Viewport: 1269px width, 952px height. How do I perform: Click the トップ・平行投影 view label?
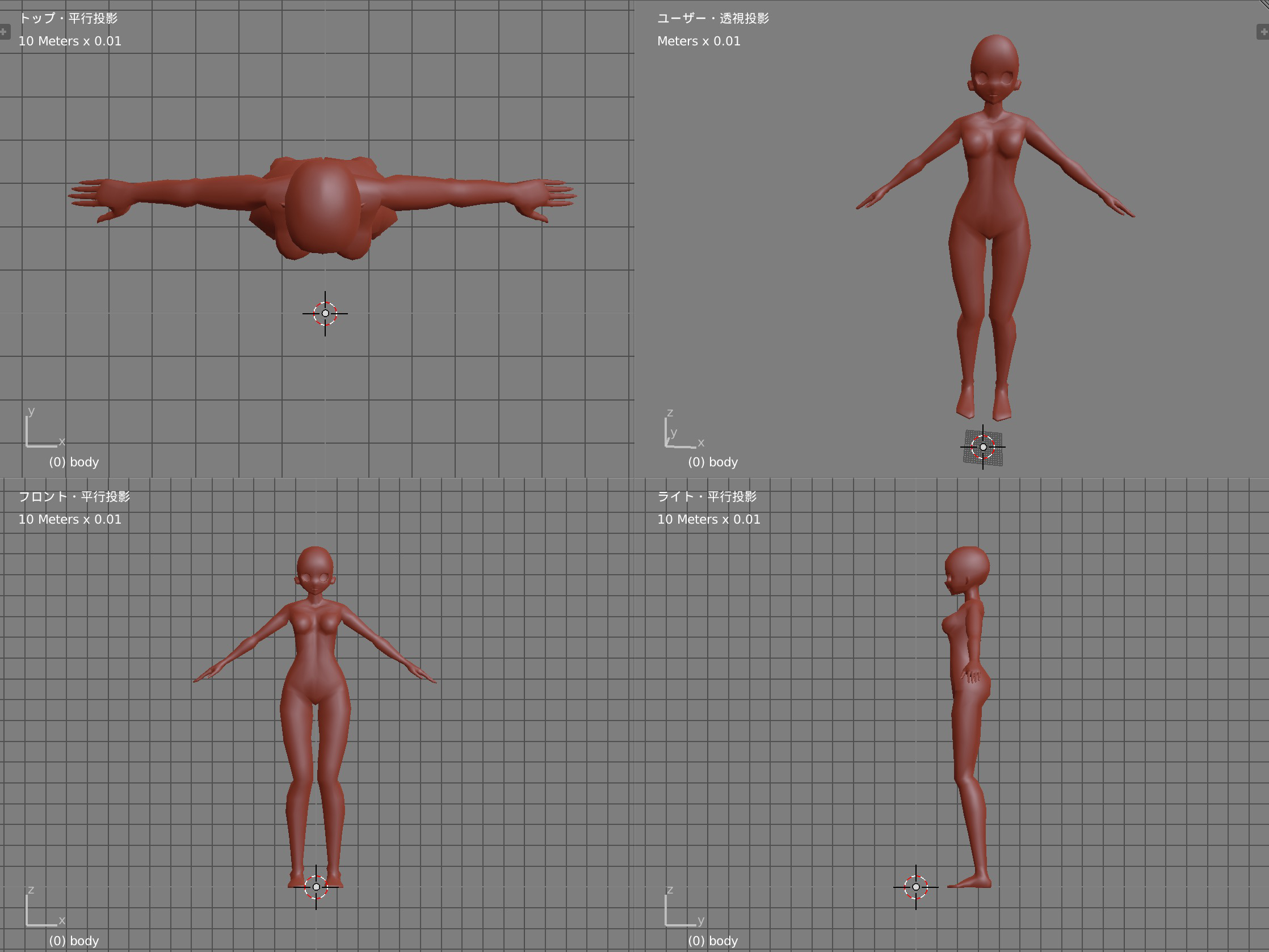tap(68, 18)
